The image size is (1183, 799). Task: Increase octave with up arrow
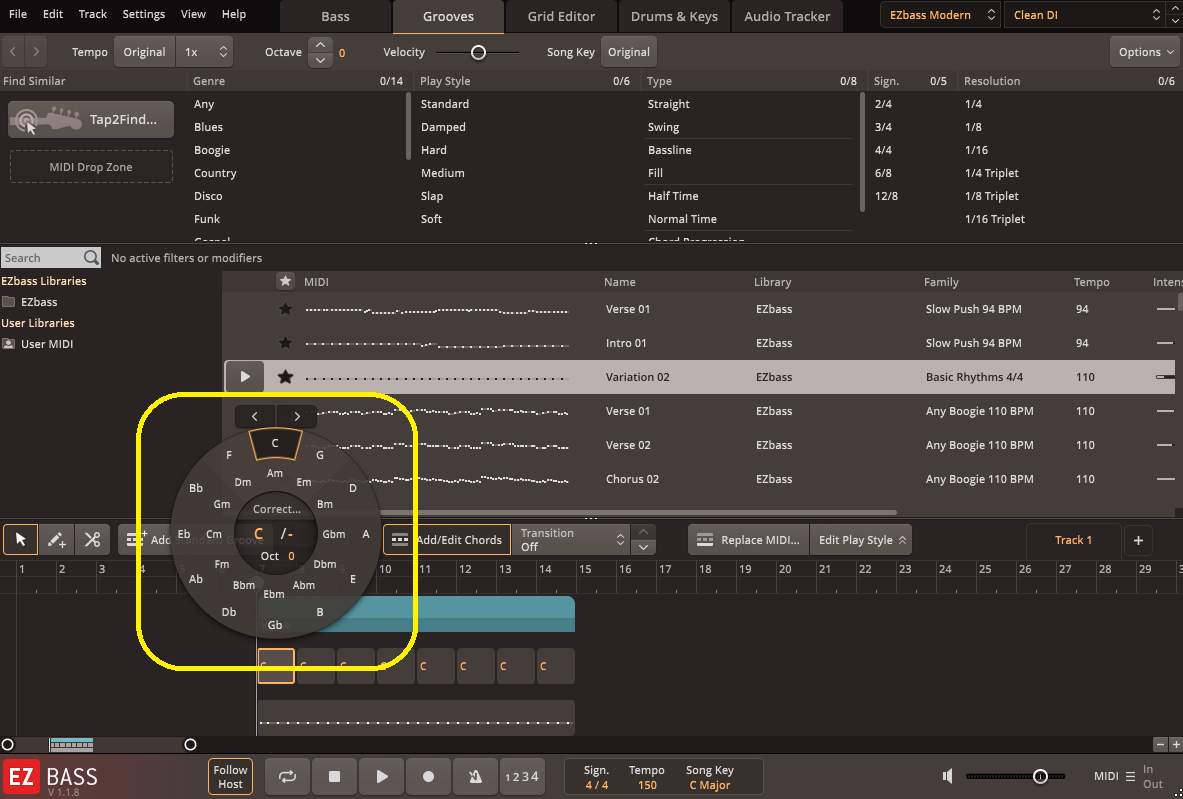pyautogui.click(x=321, y=45)
